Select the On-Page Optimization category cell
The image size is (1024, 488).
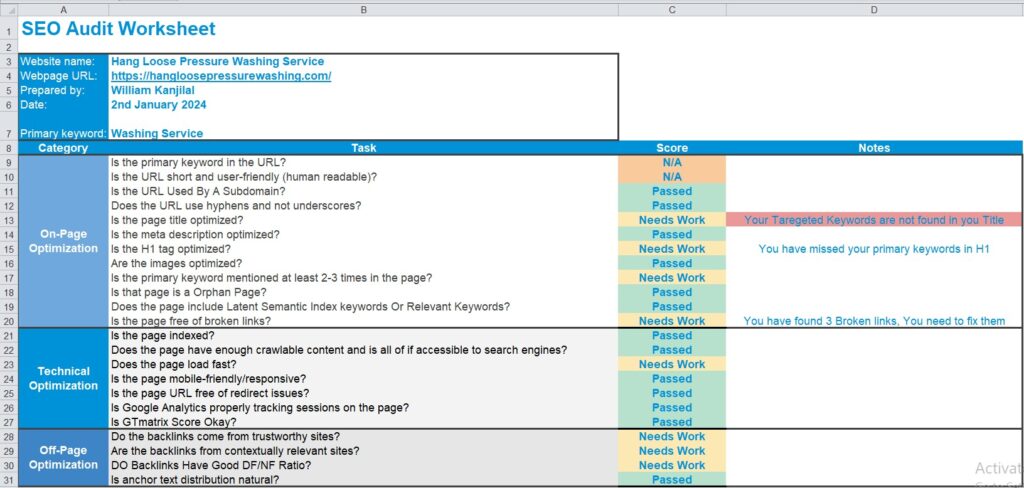pyautogui.click(x=63, y=241)
